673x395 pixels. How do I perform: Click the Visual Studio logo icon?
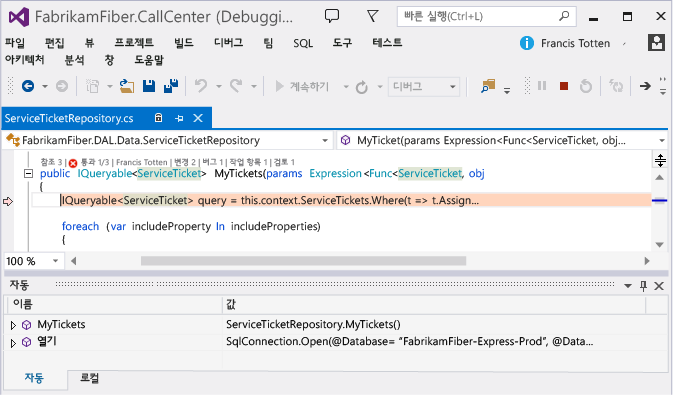tap(19, 17)
